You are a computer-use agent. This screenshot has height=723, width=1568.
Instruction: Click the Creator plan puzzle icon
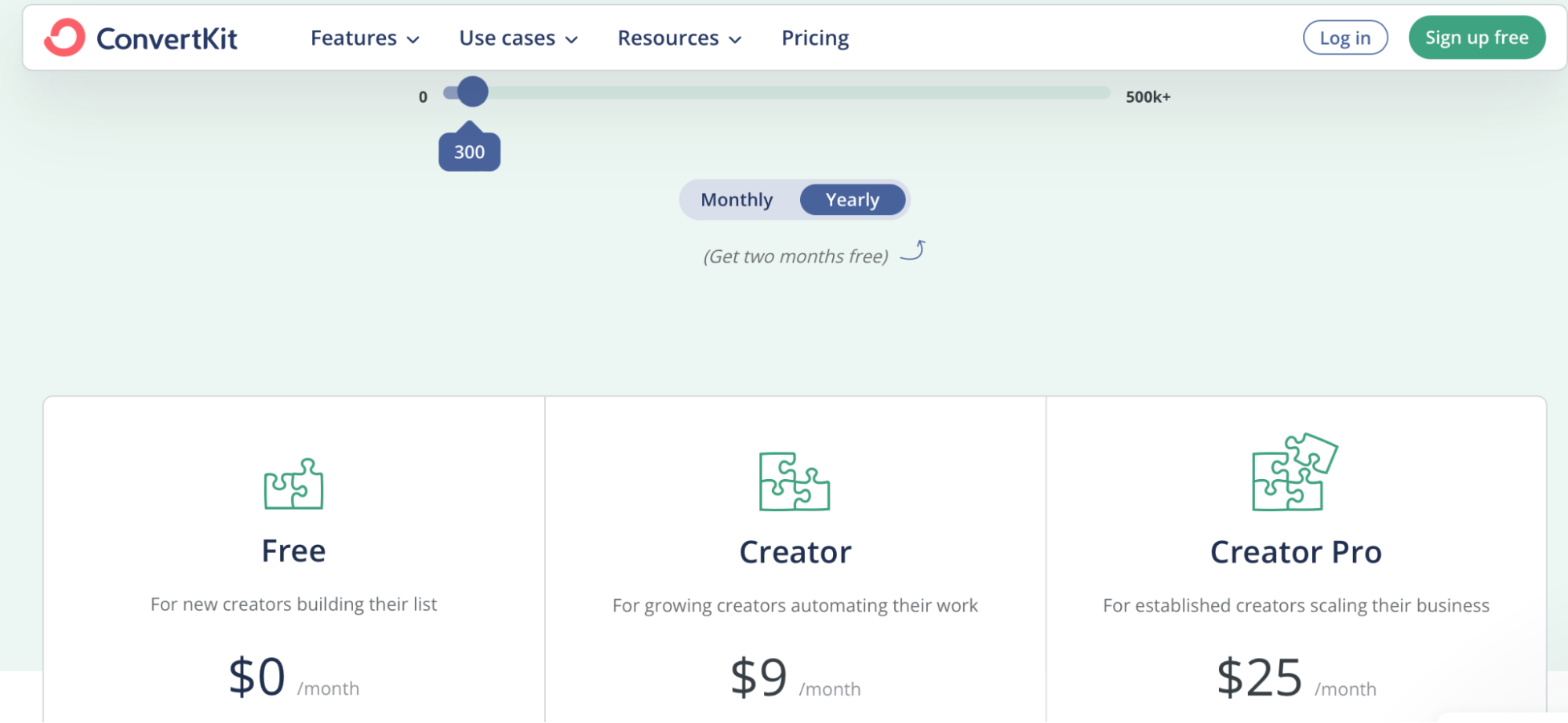coord(794,481)
